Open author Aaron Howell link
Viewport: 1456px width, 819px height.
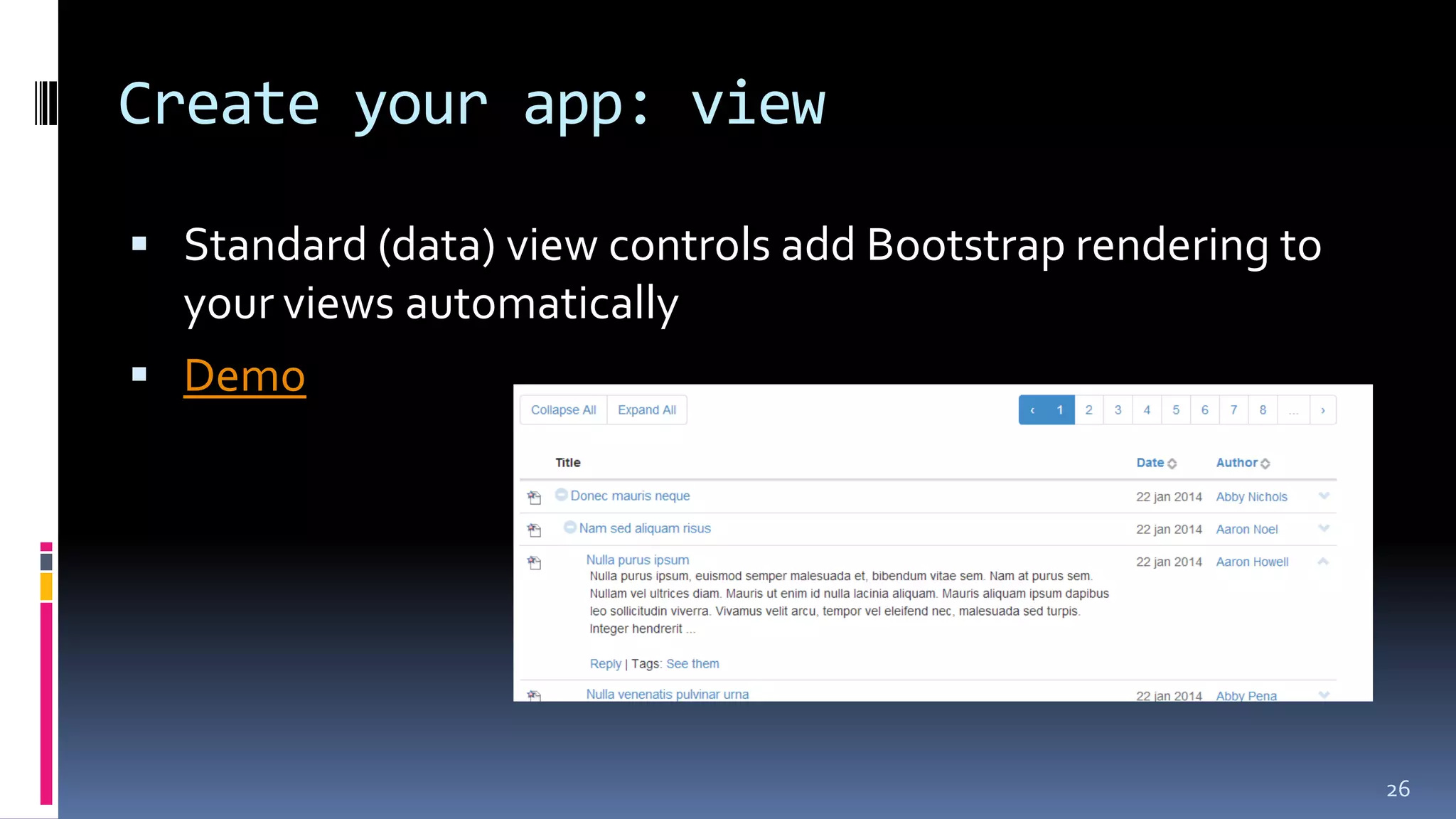coord(1252,562)
